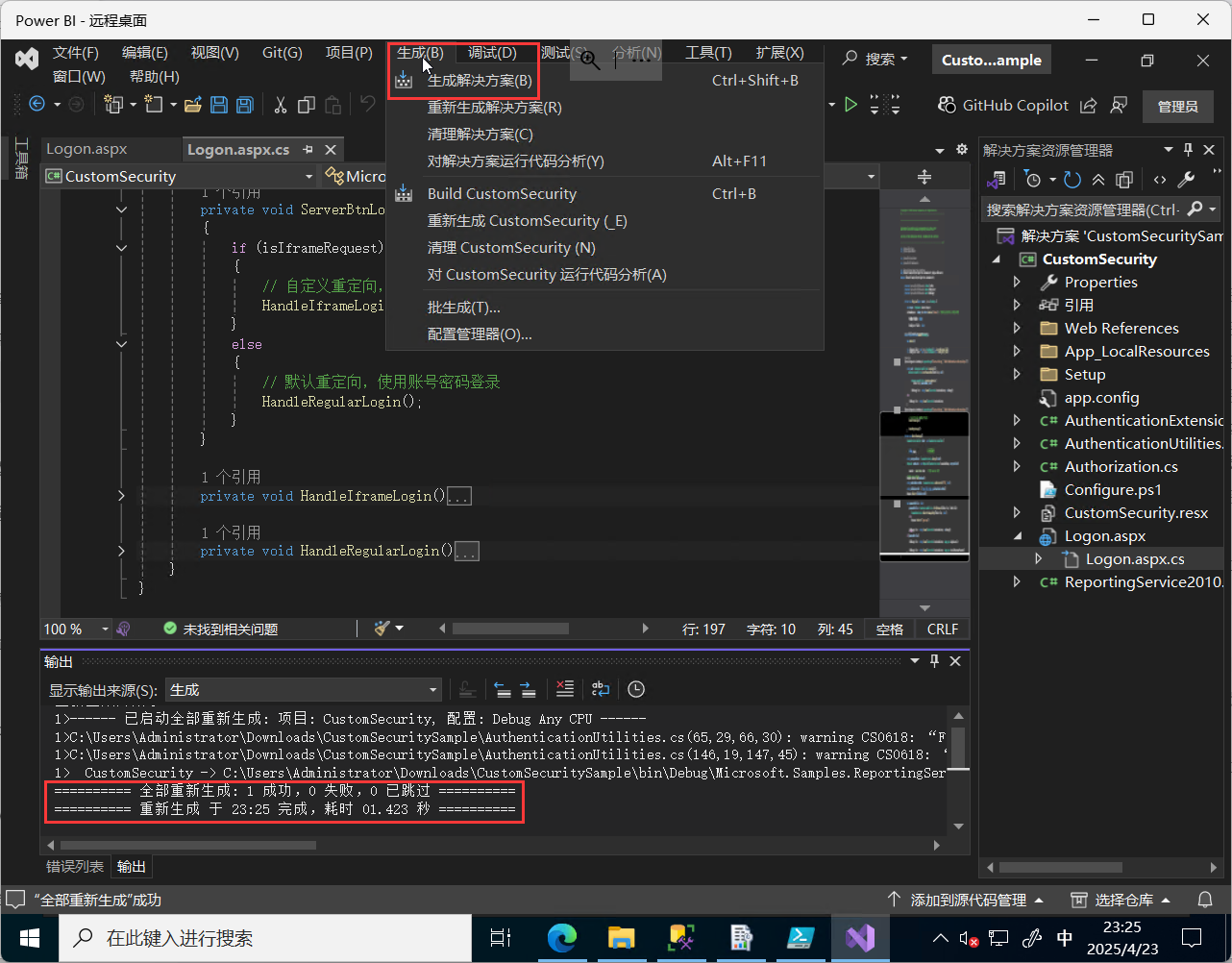Click the navigate backward arrow icon
The image size is (1232, 963).
37,105
